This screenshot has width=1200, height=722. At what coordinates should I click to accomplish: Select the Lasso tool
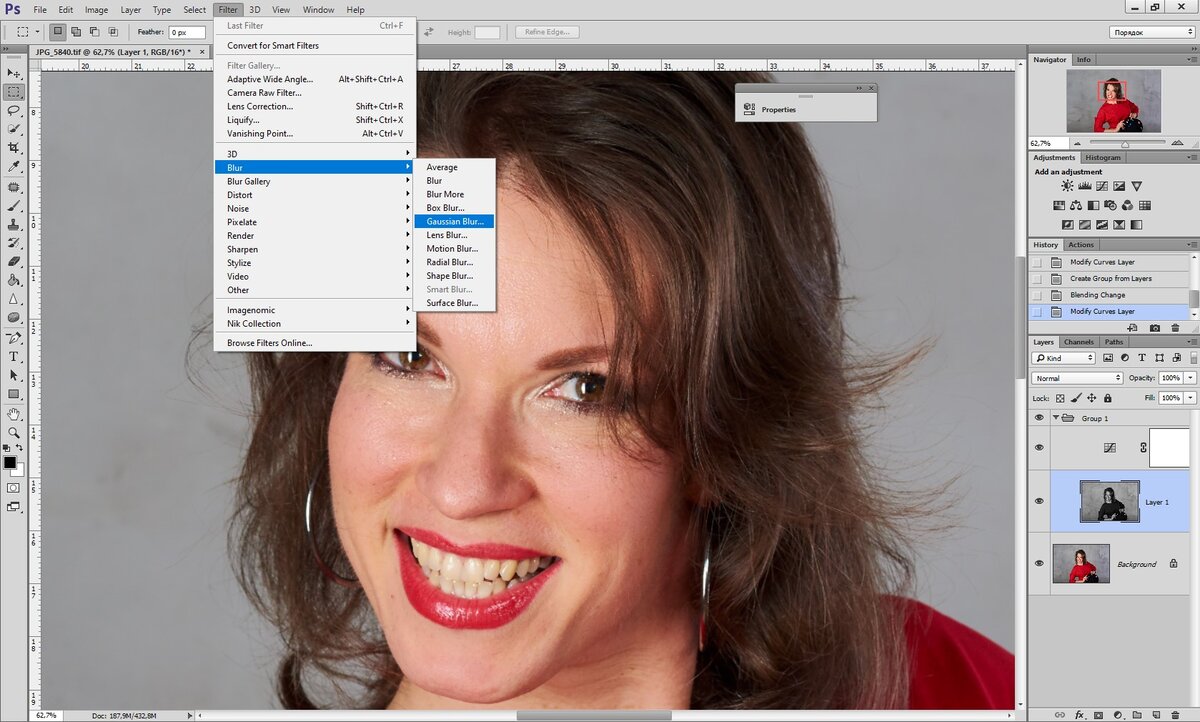pyautogui.click(x=14, y=110)
